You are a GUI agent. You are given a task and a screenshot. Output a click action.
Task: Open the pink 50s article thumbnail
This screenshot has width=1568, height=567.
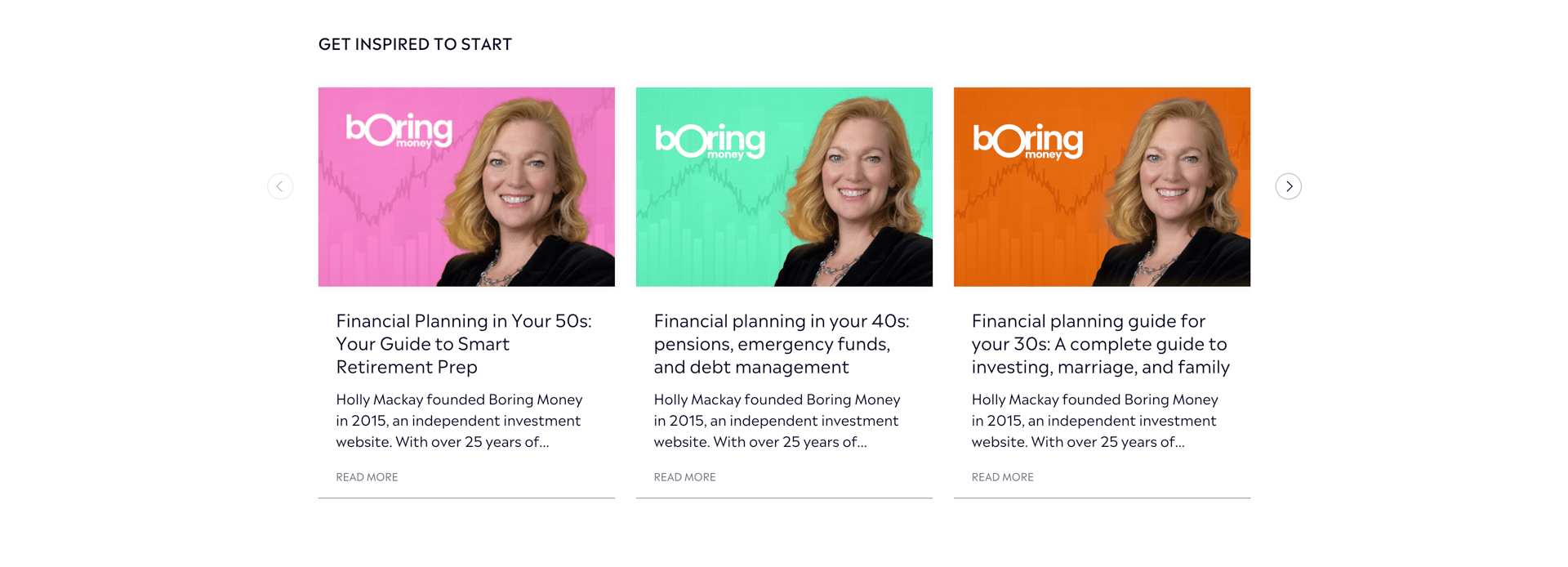[x=466, y=187]
